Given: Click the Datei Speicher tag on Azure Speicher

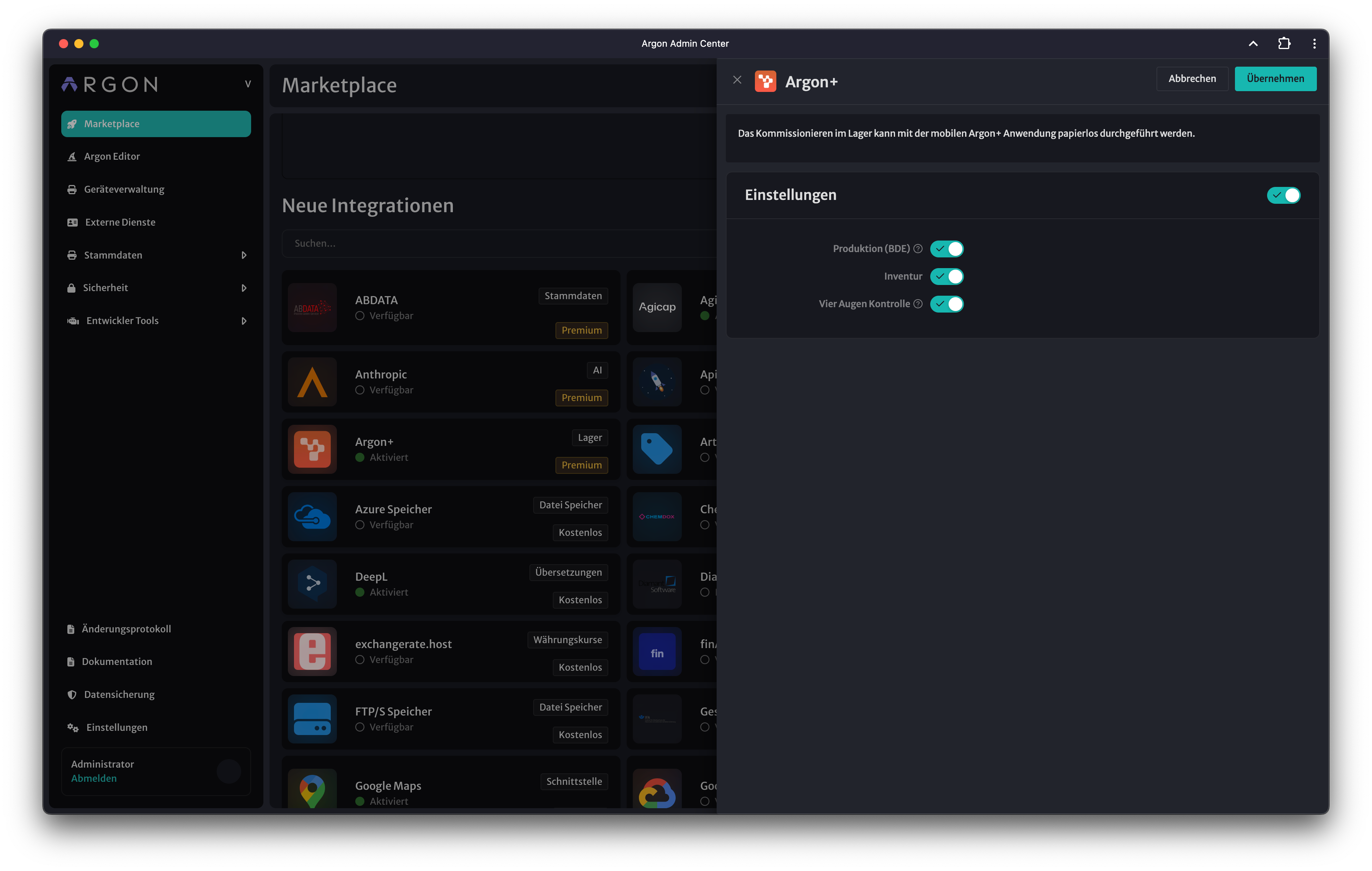Looking at the screenshot, I should point(570,505).
